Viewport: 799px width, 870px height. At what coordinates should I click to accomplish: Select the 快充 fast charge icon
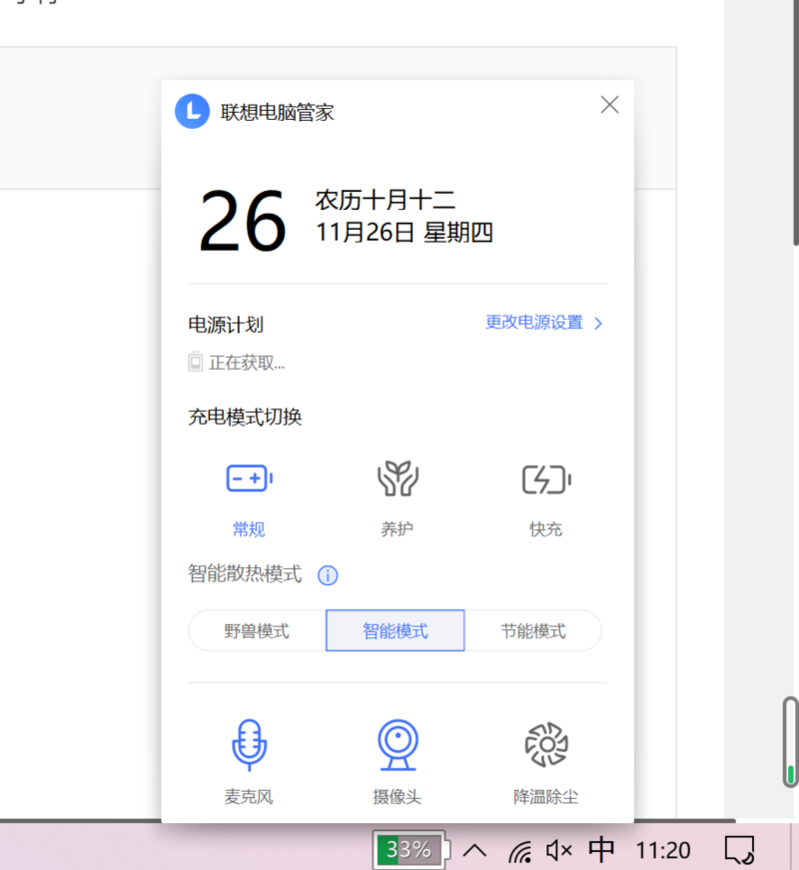[546, 480]
